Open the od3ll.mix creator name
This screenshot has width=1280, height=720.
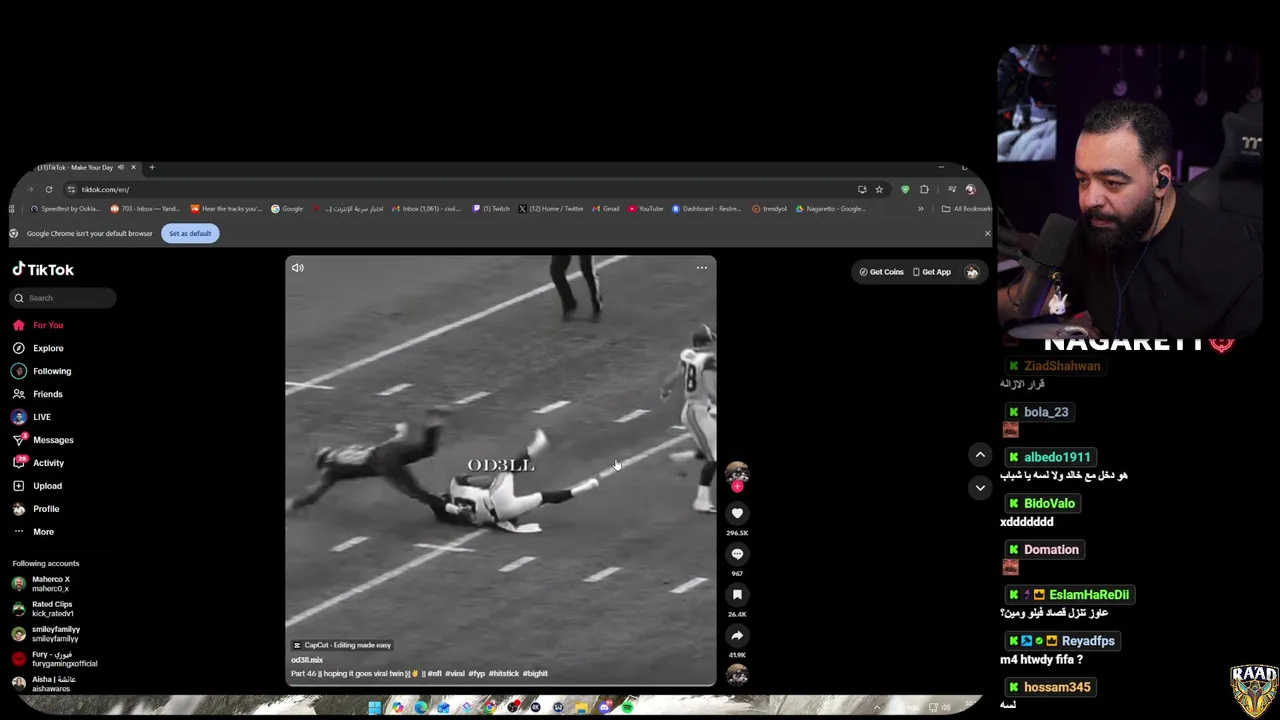(307, 660)
